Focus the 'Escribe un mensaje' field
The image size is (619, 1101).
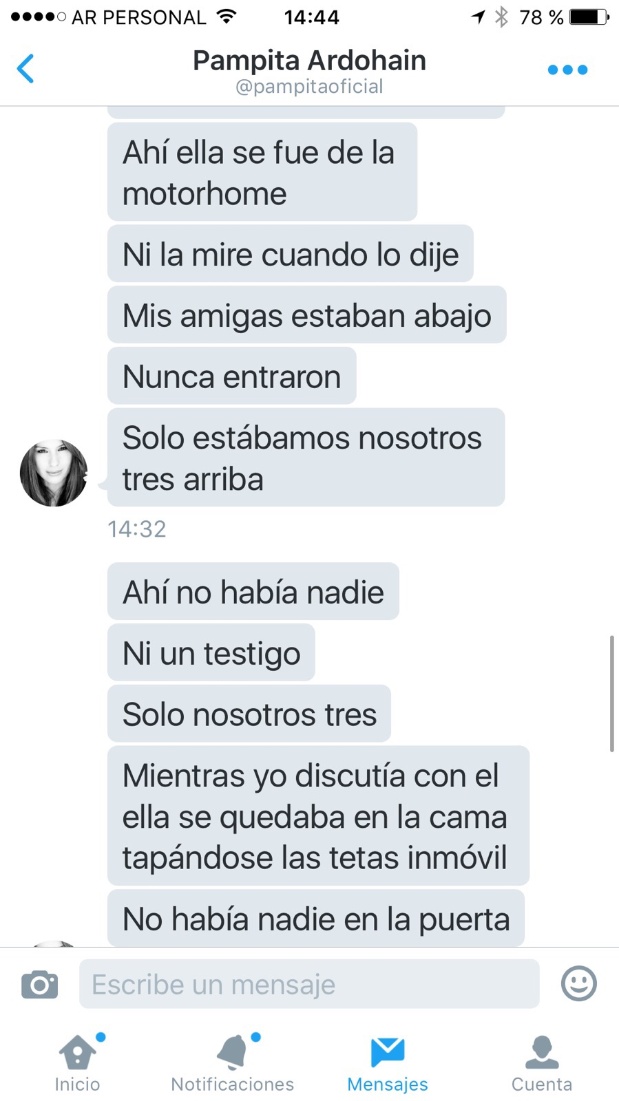(309, 984)
